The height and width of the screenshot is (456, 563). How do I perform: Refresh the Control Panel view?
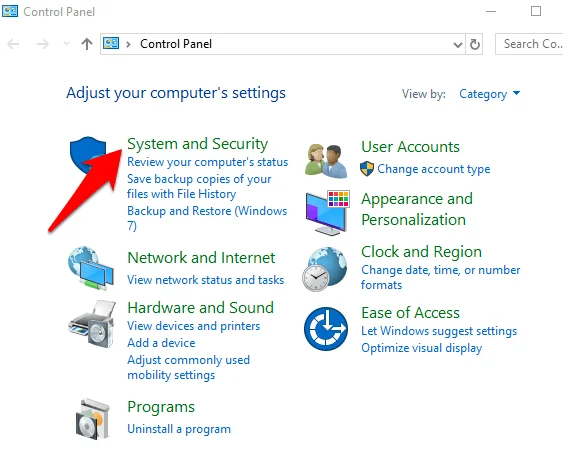tap(475, 44)
